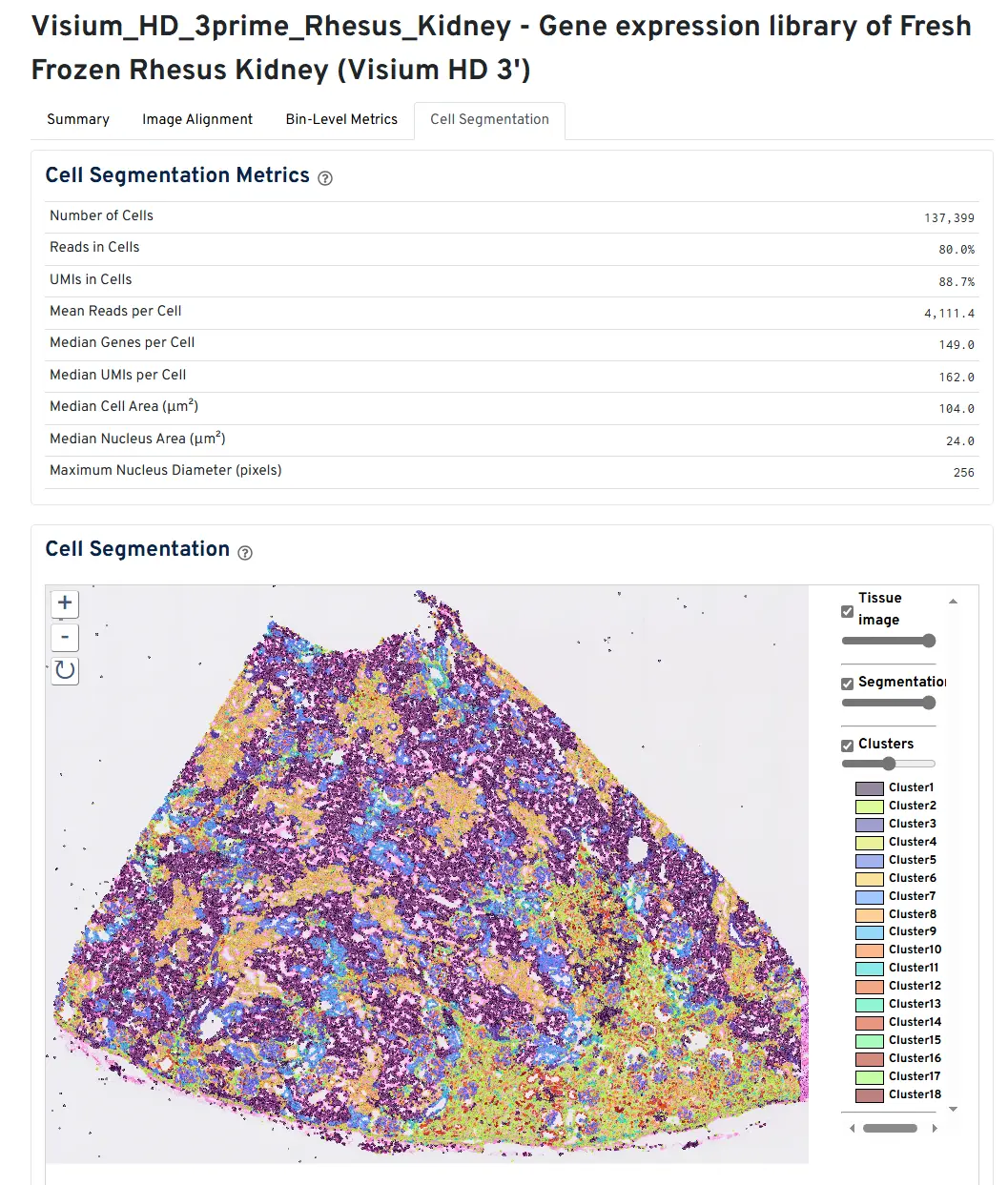Screen dimensions: 1008x1185
Task: Click legend horizontal scroll left arrow
Action: point(853,1128)
